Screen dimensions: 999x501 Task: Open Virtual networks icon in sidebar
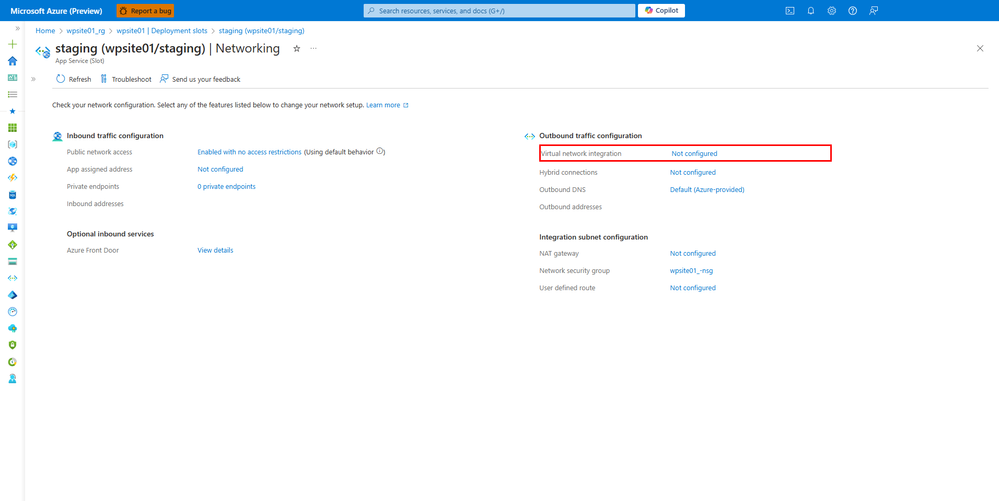click(x=12, y=279)
